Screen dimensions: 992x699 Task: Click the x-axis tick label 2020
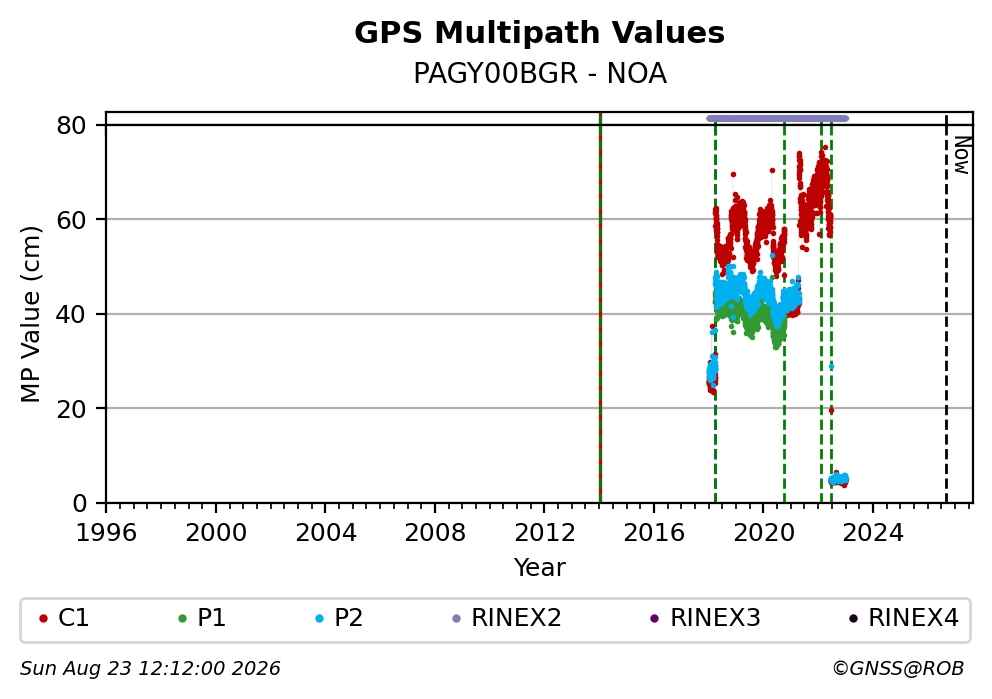tap(763, 533)
